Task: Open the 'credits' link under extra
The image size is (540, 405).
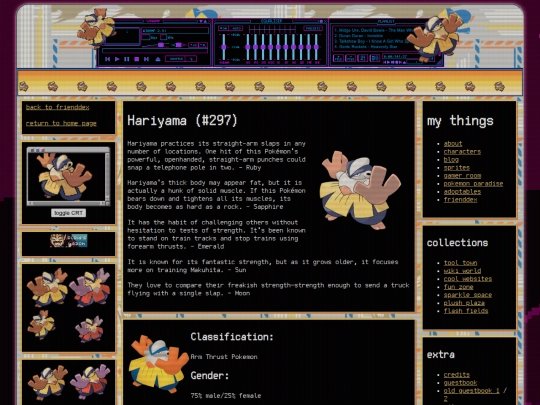Action: click(x=457, y=375)
